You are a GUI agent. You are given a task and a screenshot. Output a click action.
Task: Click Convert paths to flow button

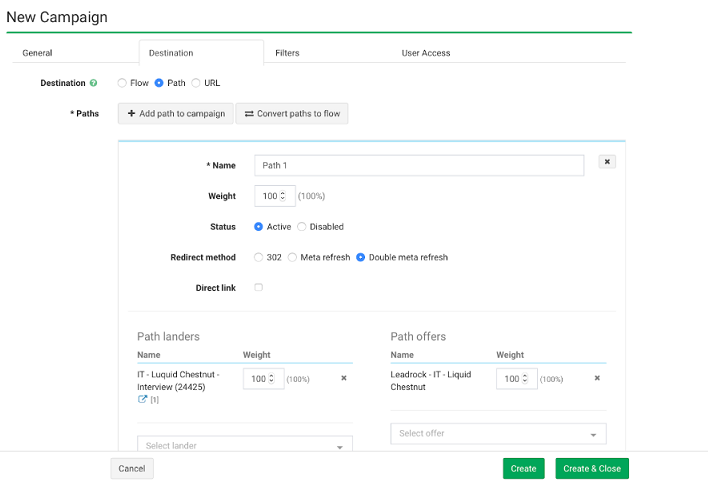292,113
